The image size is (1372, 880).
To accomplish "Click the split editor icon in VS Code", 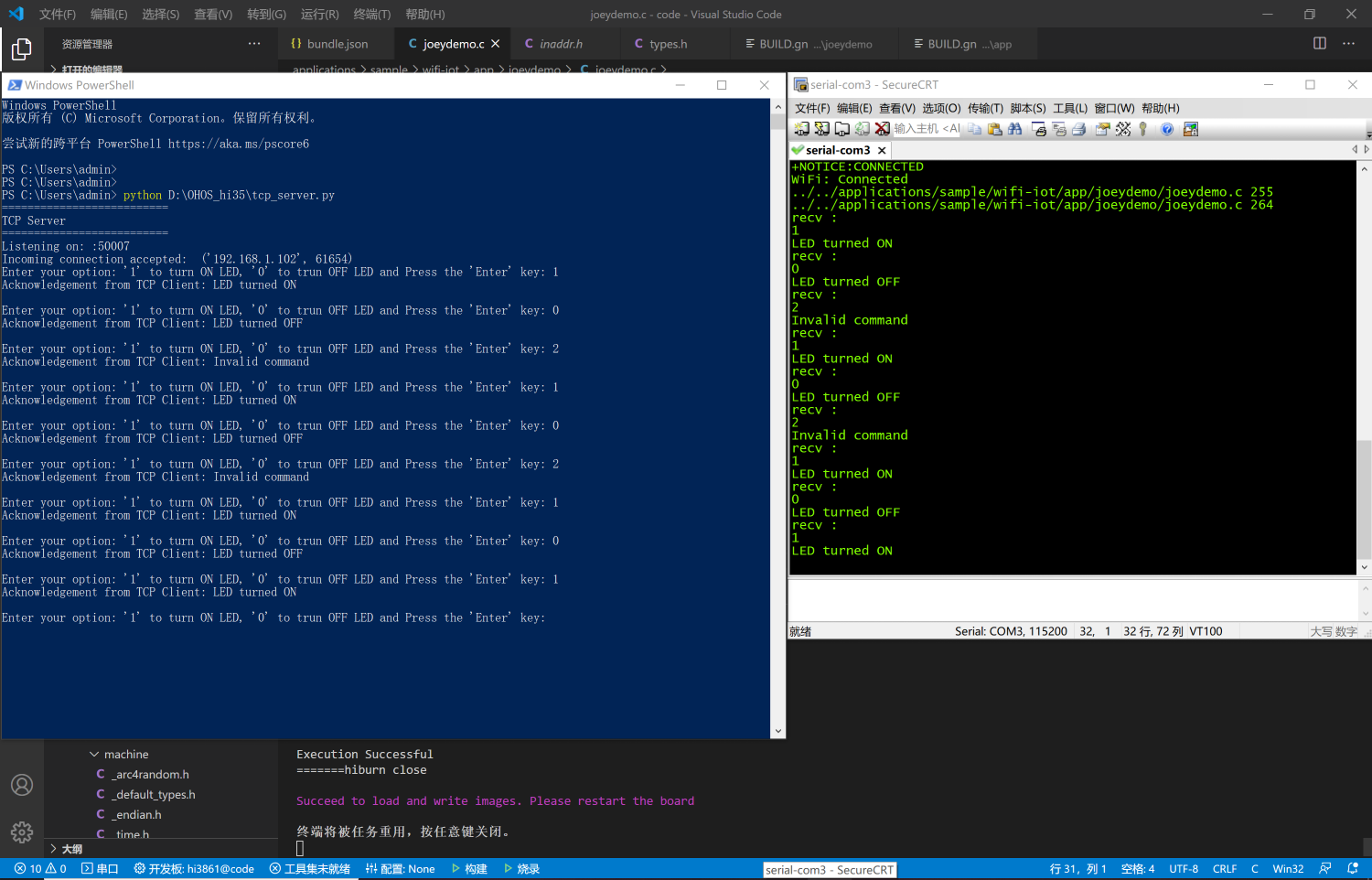I will coord(1320,43).
